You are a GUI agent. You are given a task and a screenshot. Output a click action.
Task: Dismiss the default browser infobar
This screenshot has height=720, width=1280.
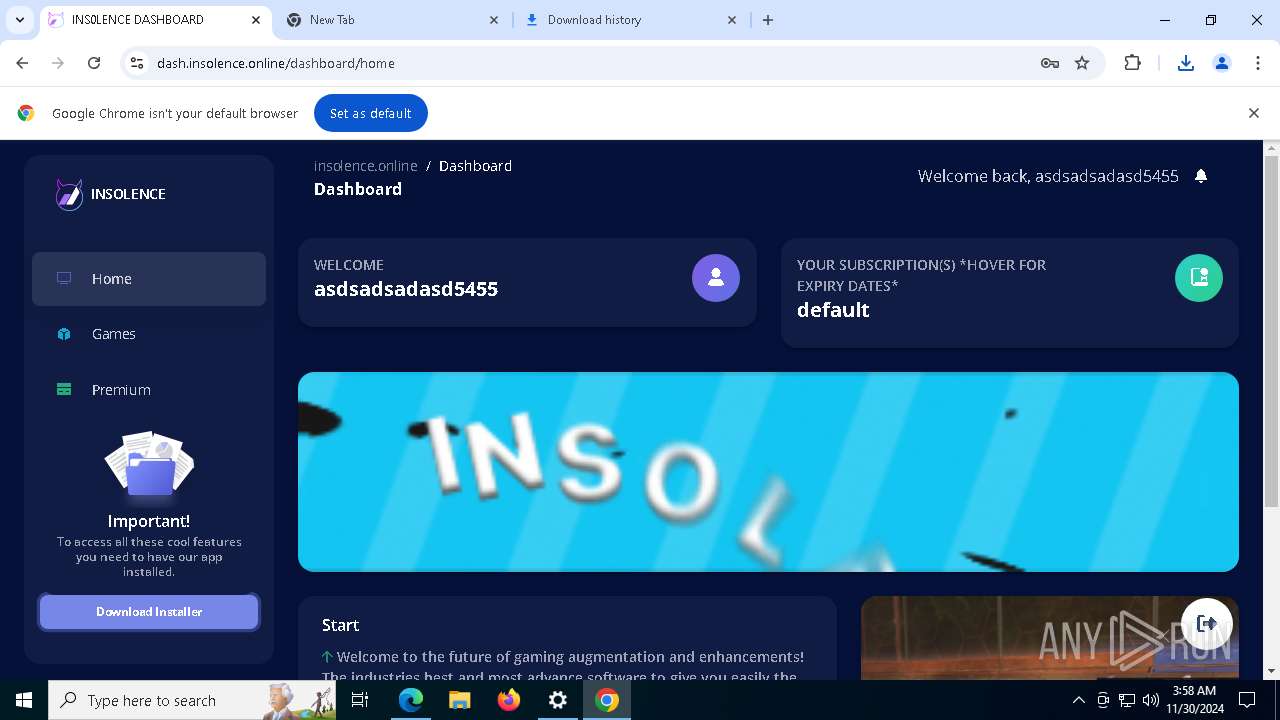tap(1253, 113)
